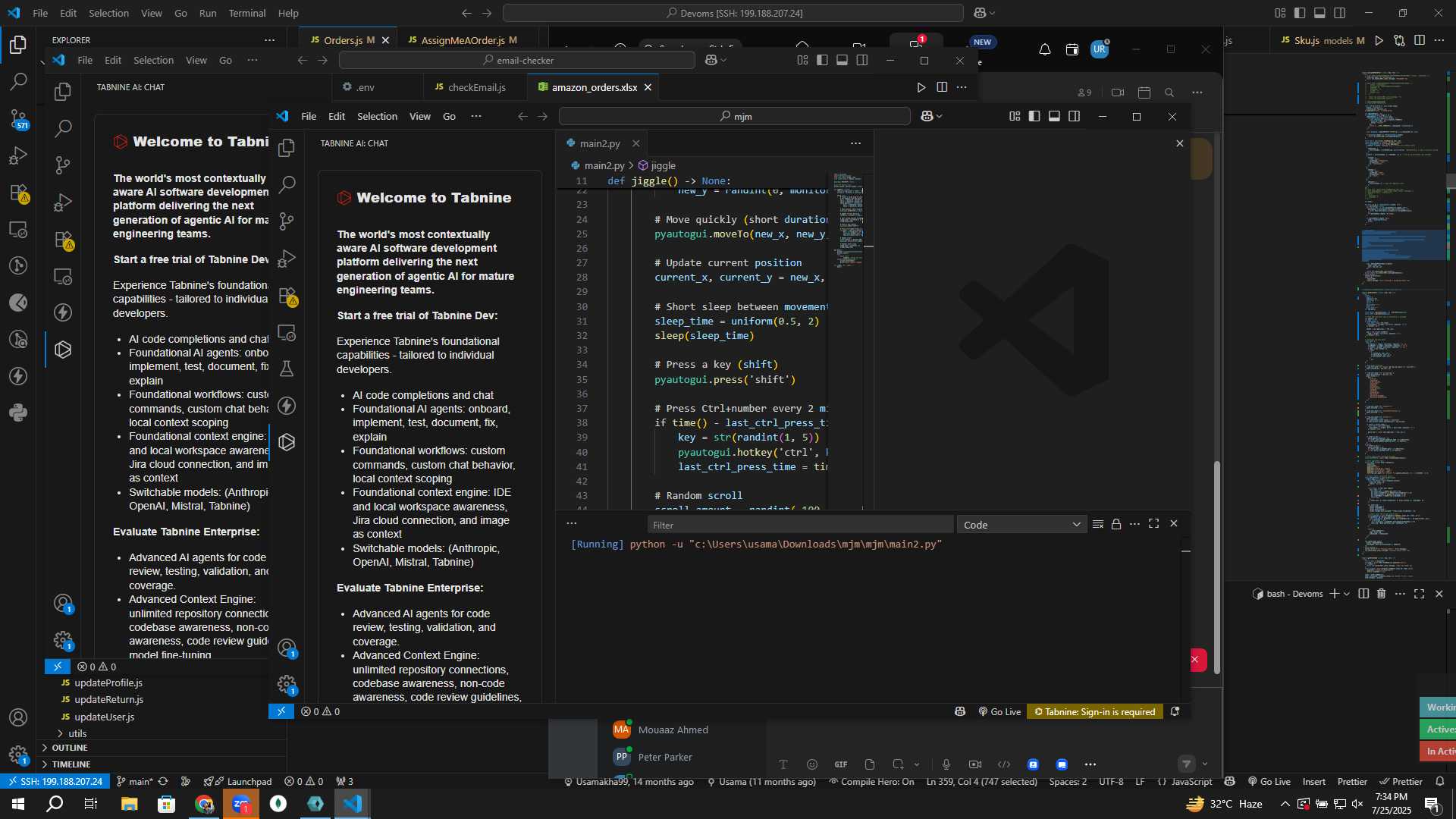Open microphone icon in the chat toolbar
Screen dimensions: 1456x819
(x=946, y=764)
